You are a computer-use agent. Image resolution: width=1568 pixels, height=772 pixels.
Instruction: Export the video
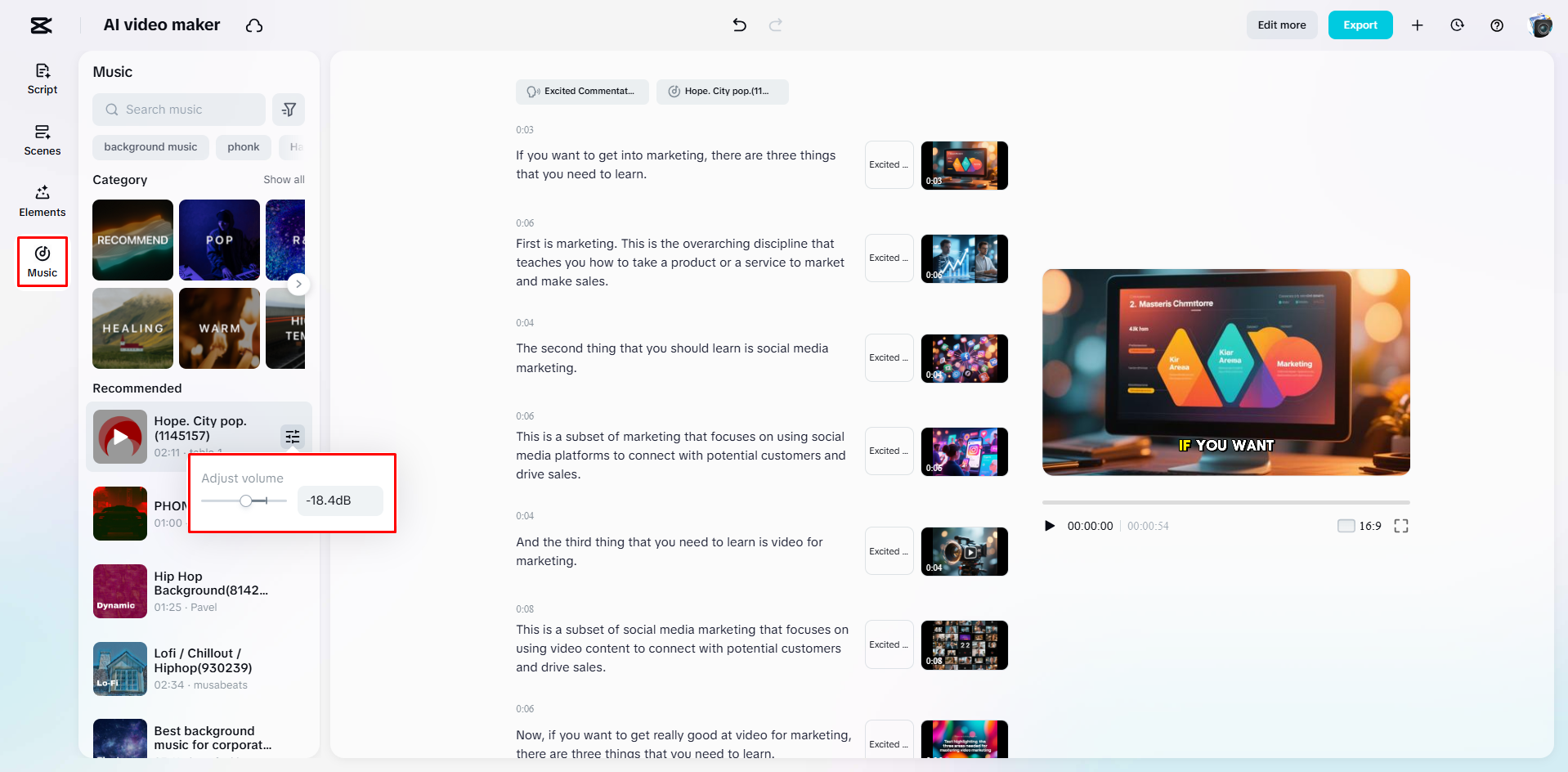(x=1360, y=25)
